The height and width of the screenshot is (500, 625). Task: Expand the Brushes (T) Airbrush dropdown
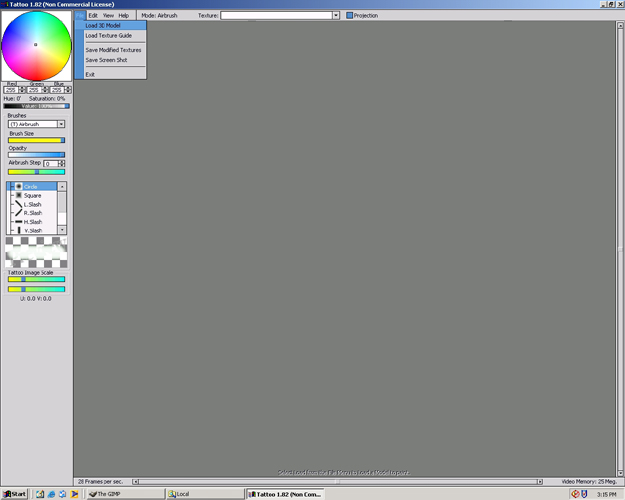(61, 124)
